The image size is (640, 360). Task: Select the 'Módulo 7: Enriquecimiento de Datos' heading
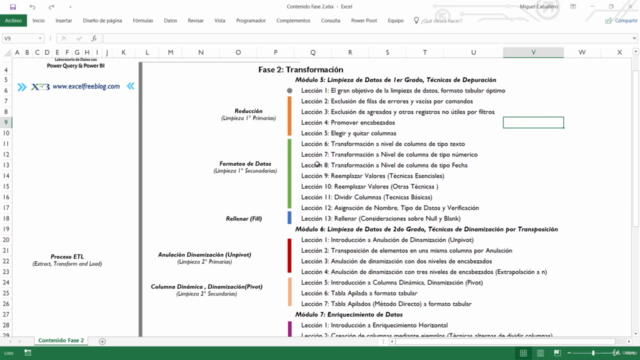(x=349, y=314)
